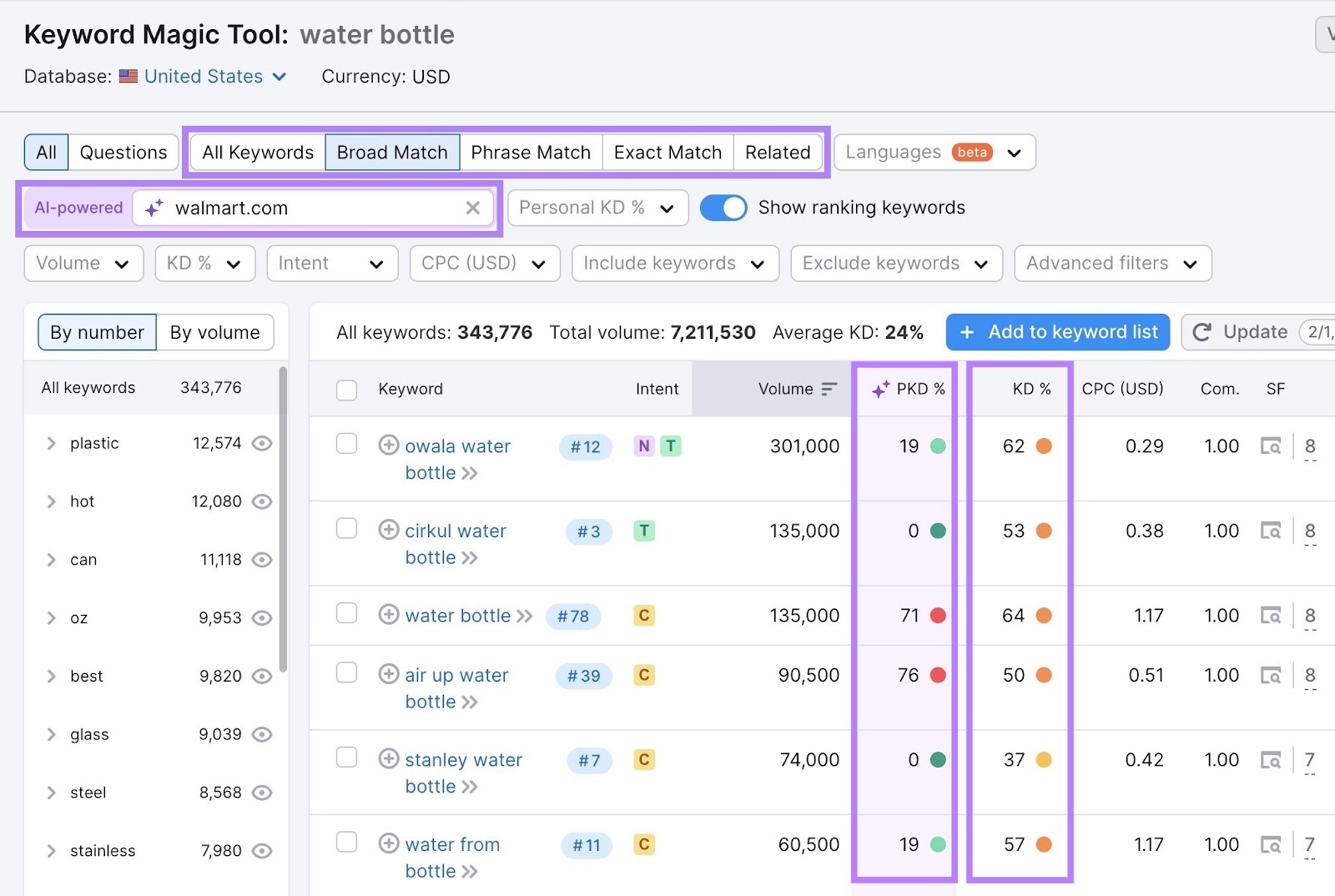Toggle the eye icon next to plastic group
1335x896 pixels.
(x=261, y=443)
